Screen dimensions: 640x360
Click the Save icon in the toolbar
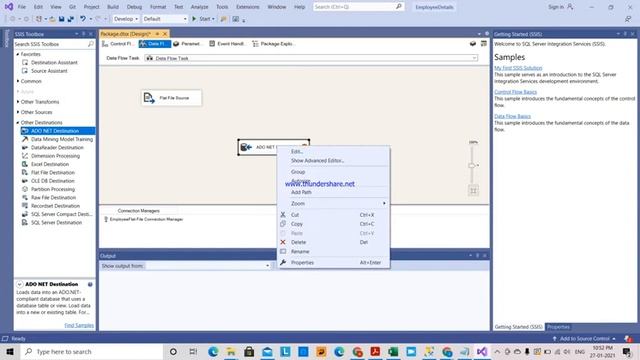click(62, 19)
